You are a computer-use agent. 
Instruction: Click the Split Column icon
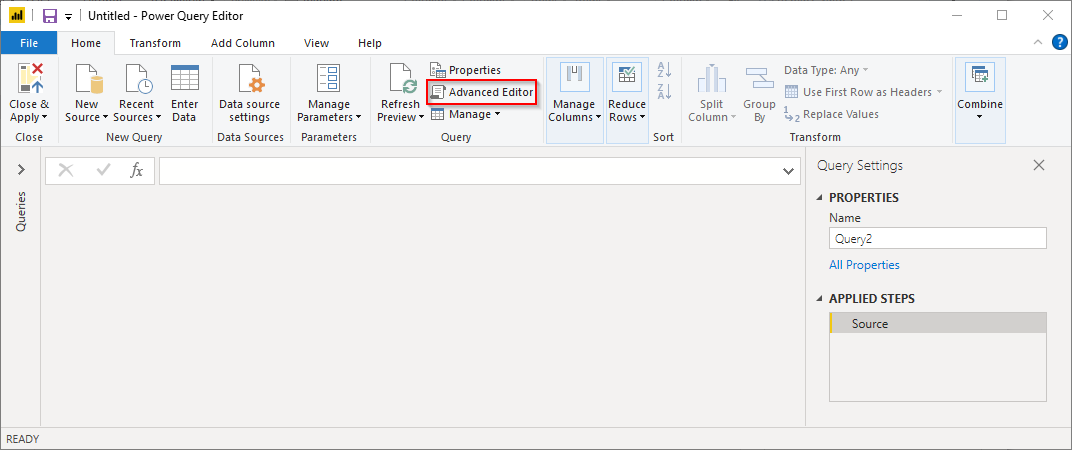coord(712,78)
